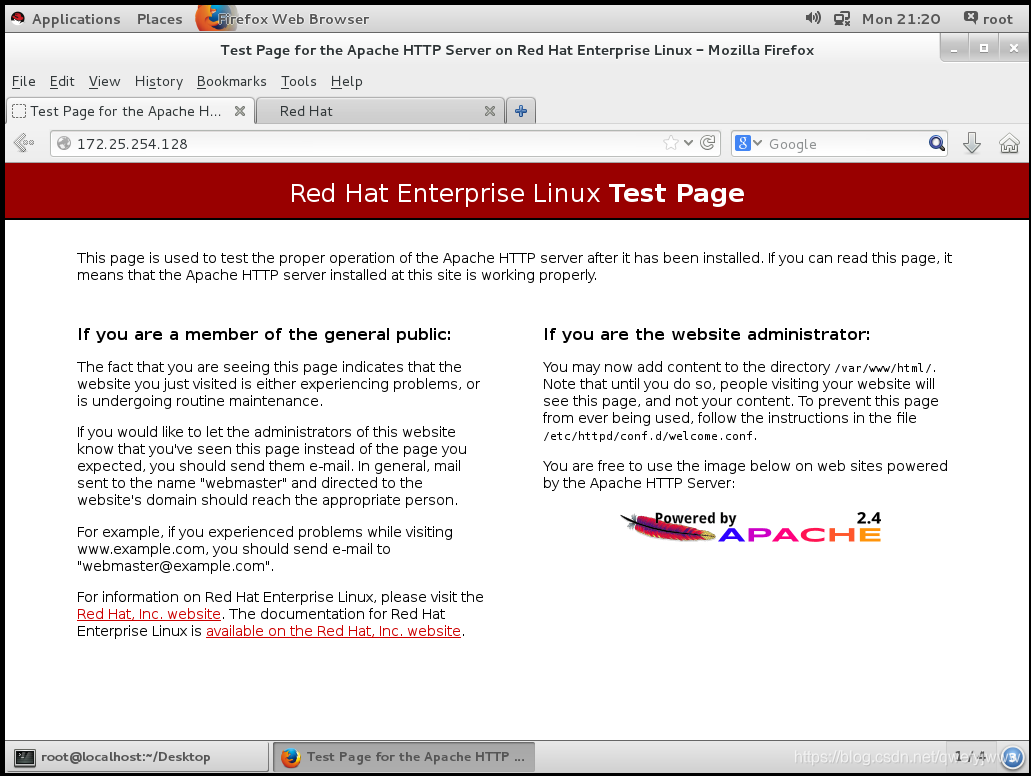Select the Test Page for the Apache tab
This screenshot has width=1031, height=776.
pos(130,111)
